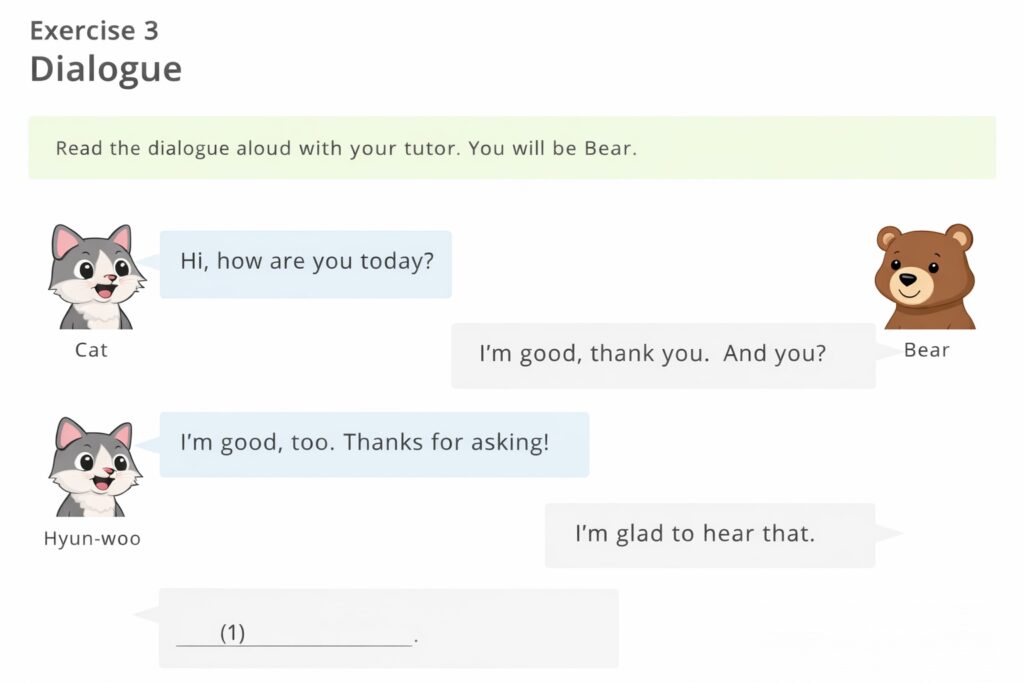The height and width of the screenshot is (683, 1024).
Task: Click the word "today?" in the first bubble
Action: click(x=402, y=262)
